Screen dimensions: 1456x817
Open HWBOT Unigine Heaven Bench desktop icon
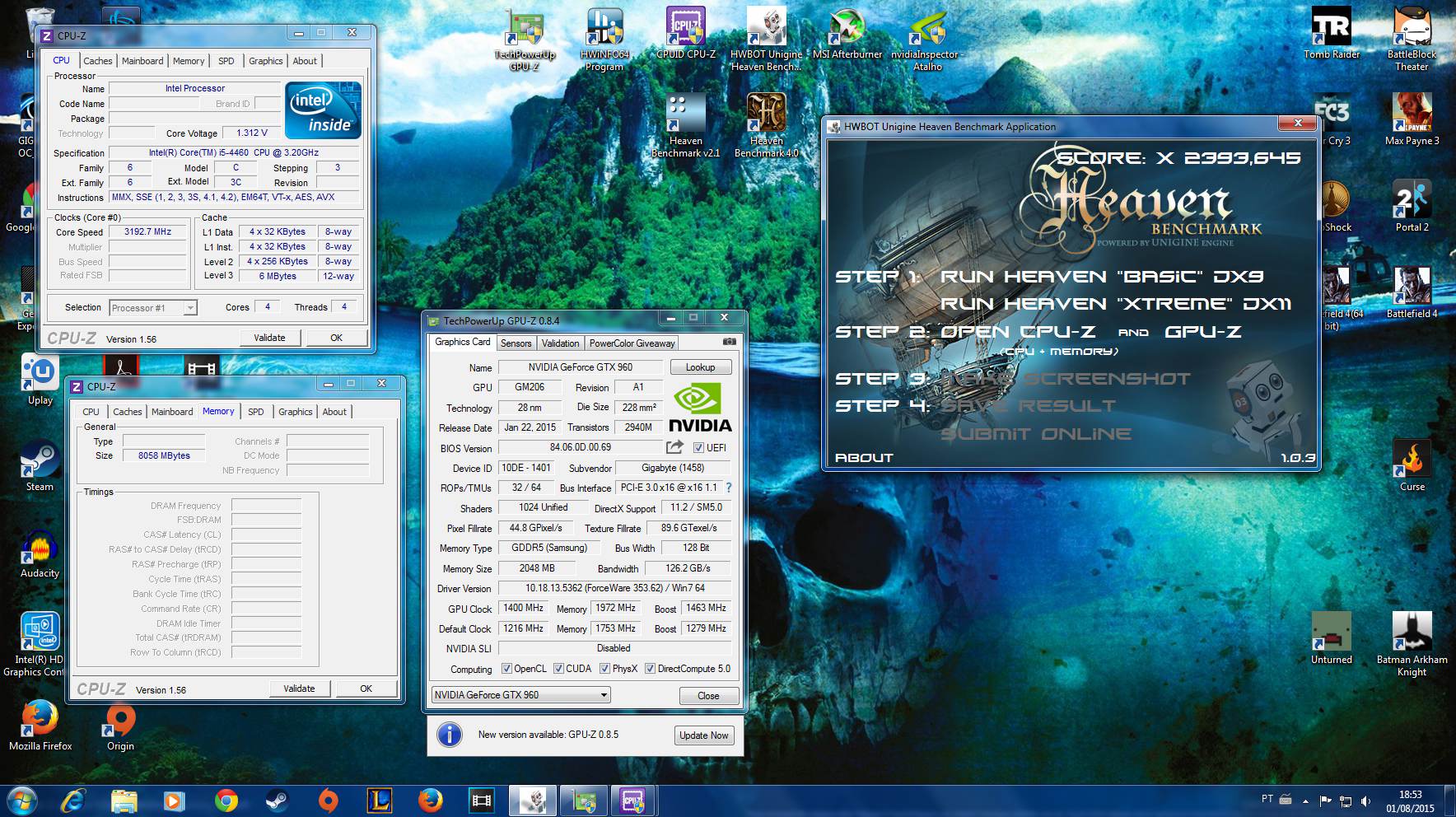[766, 40]
